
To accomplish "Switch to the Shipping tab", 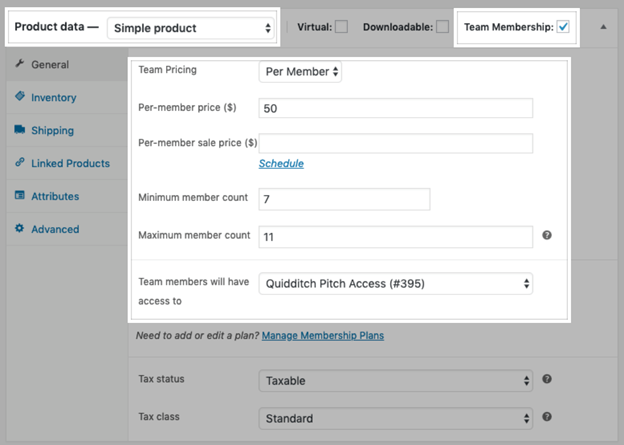I will 67,131.
